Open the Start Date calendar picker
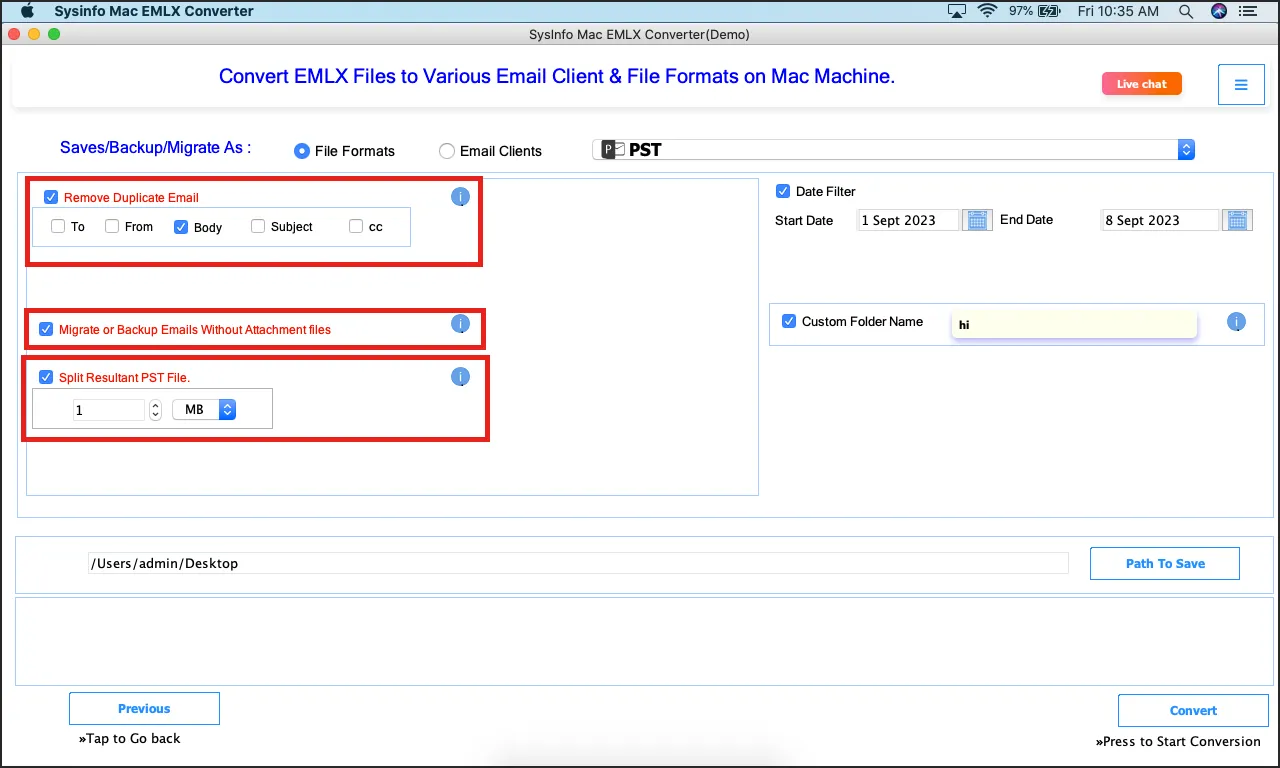The height and width of the screenshot is (768, 1280). (x=977, y=220)
